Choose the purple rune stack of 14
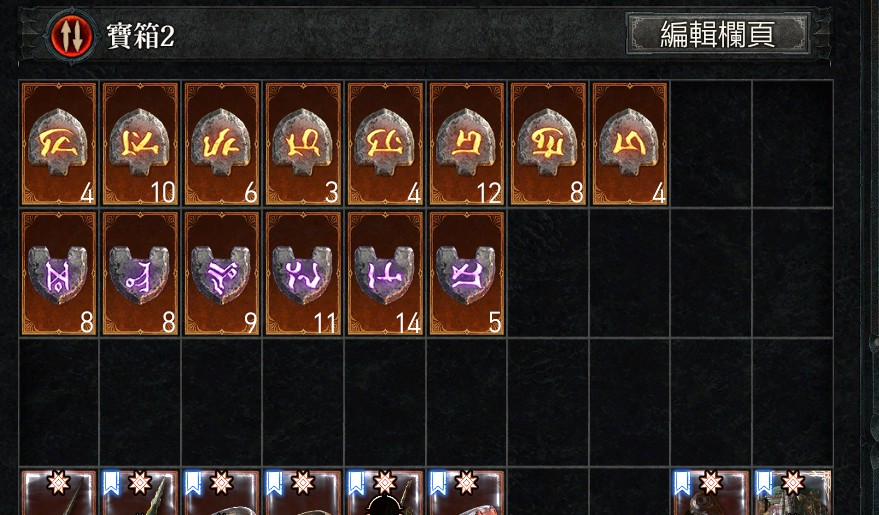879x515 pixels. 385,273
